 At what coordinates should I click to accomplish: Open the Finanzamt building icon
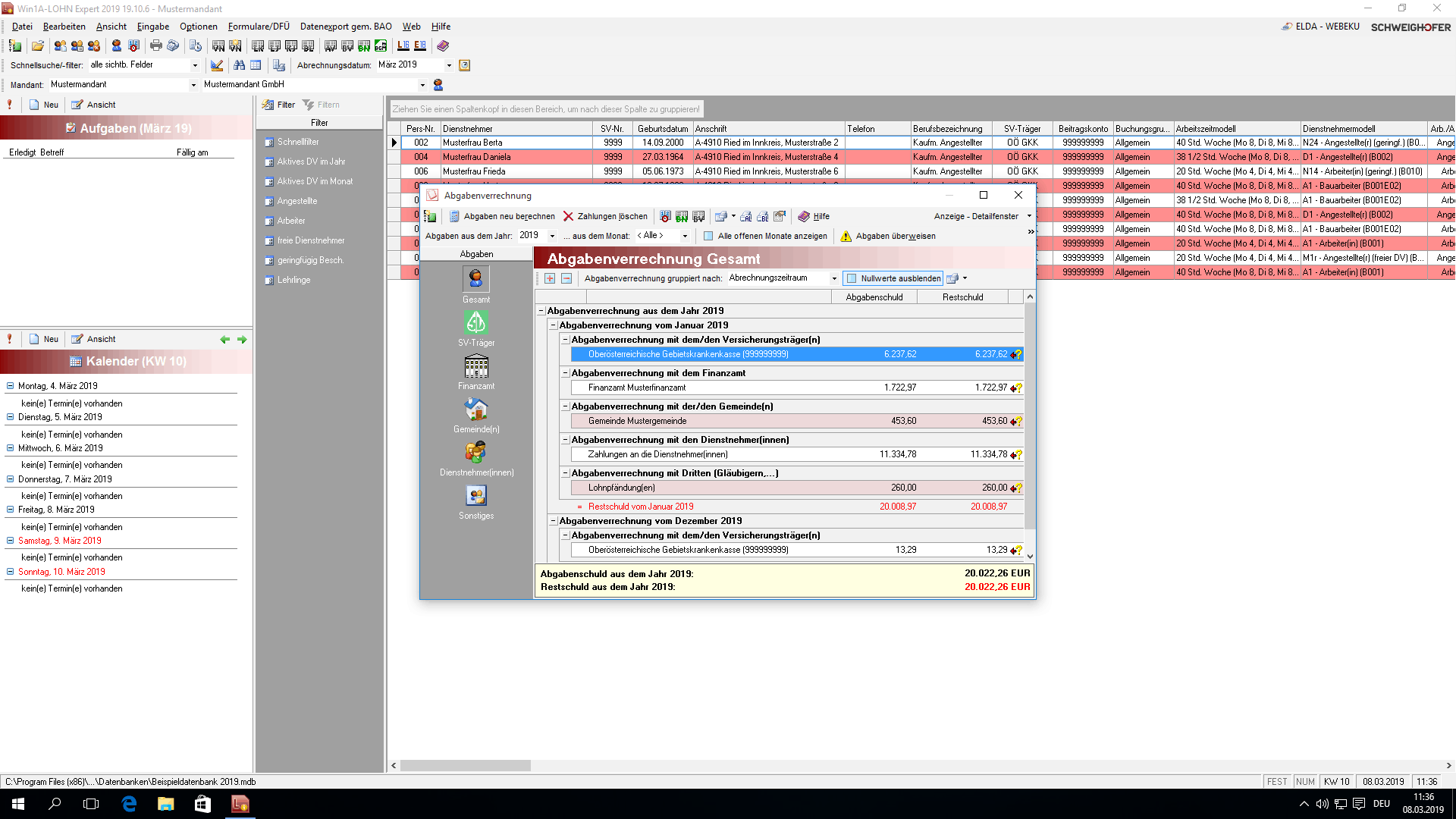pos(476,366)
